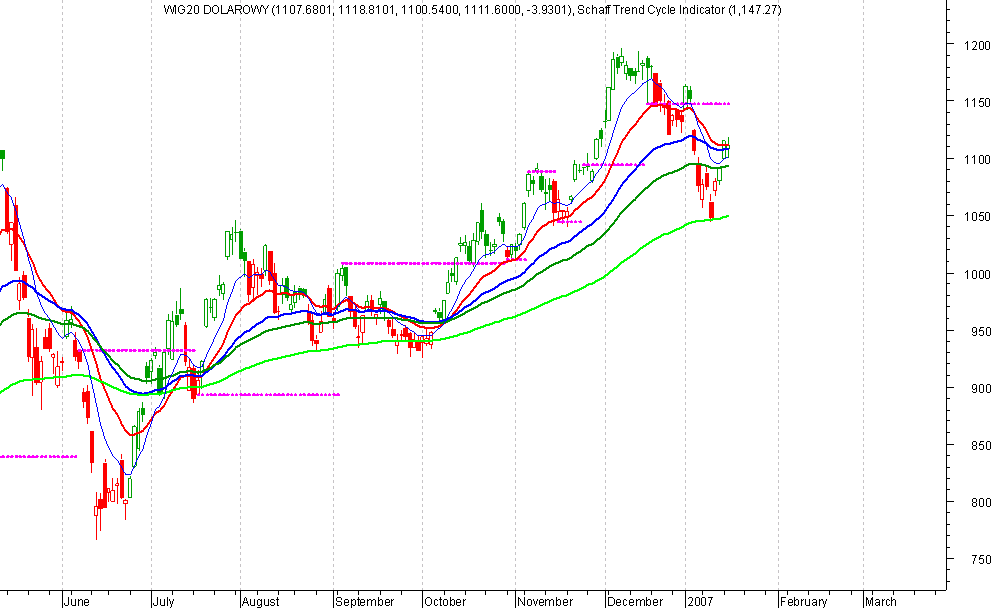The width and height of the screenshot is (994, 608).
Task: Click the February month label
Action: click(804, 601)
